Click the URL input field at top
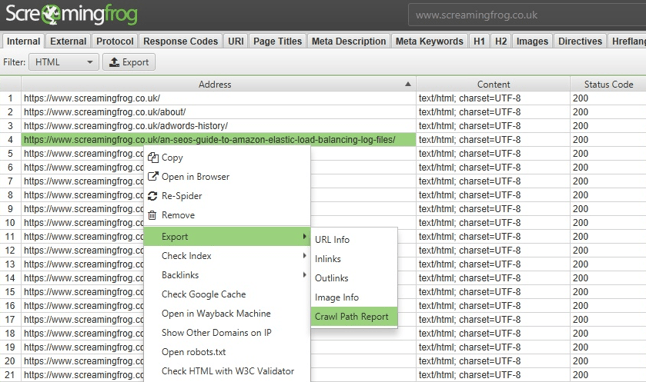Screen dimensions: 646x382 tap(527, 15)
